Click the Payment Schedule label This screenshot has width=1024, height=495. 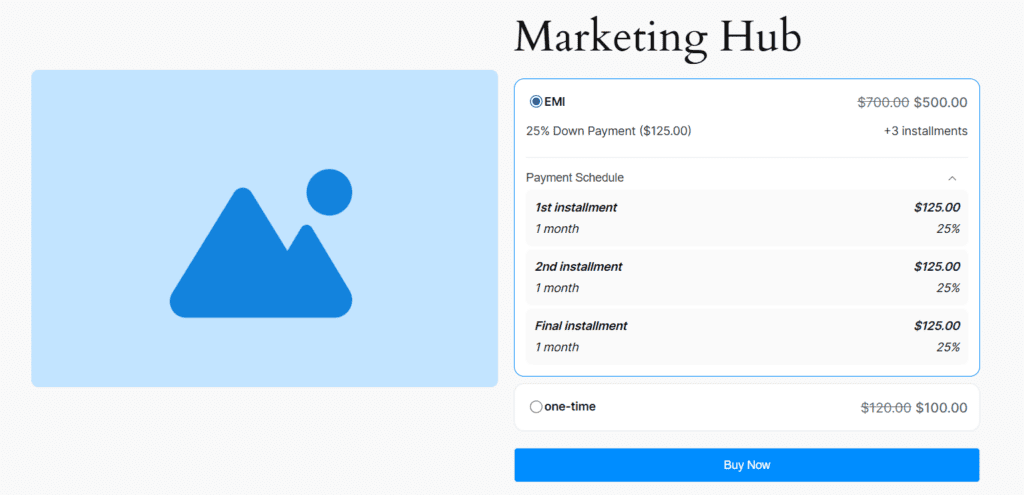[575, 178]
